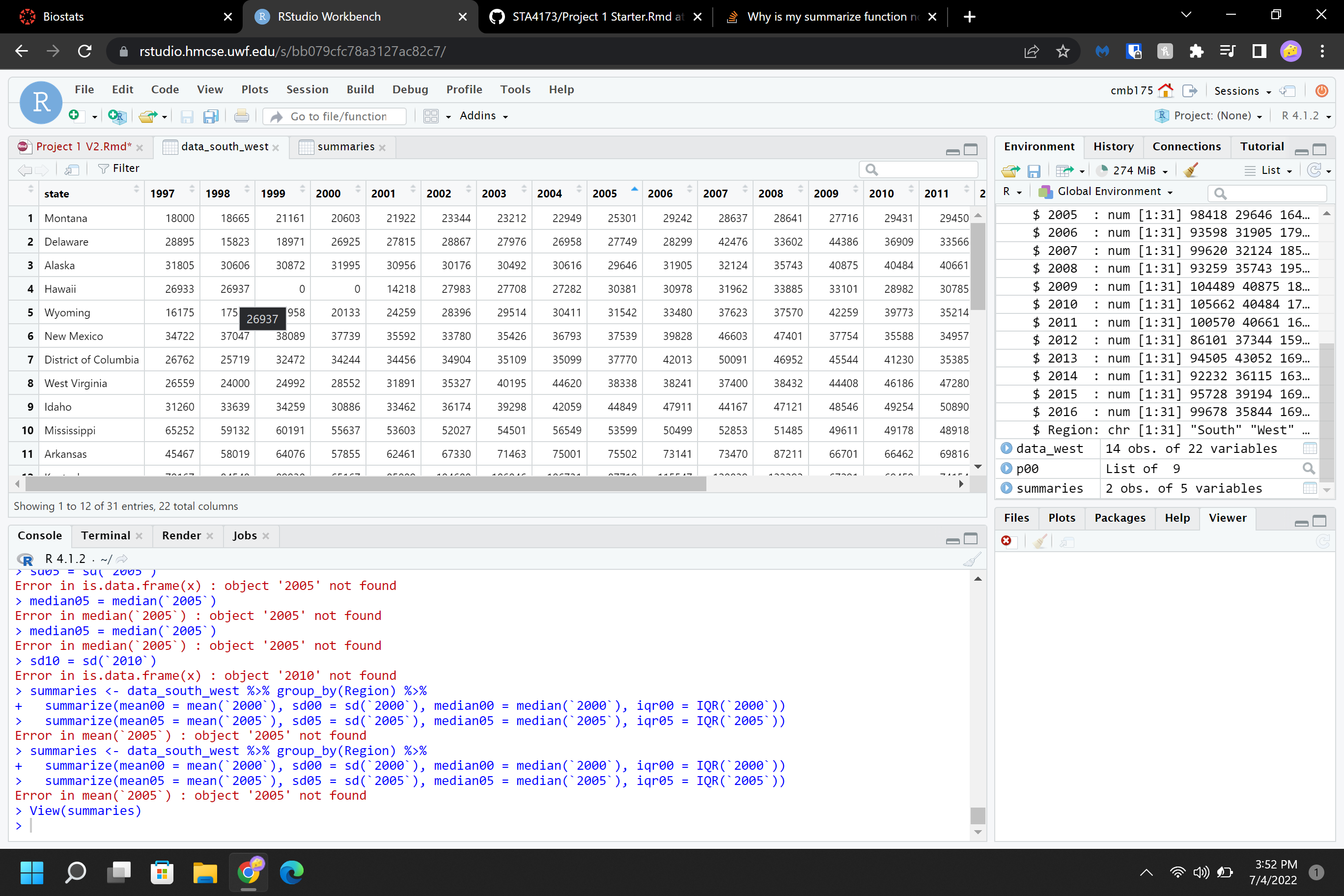Viewport: 1344px width, 896px height.
Task: Click the Chrome bookmark star icon
Action: point(1063,52)
